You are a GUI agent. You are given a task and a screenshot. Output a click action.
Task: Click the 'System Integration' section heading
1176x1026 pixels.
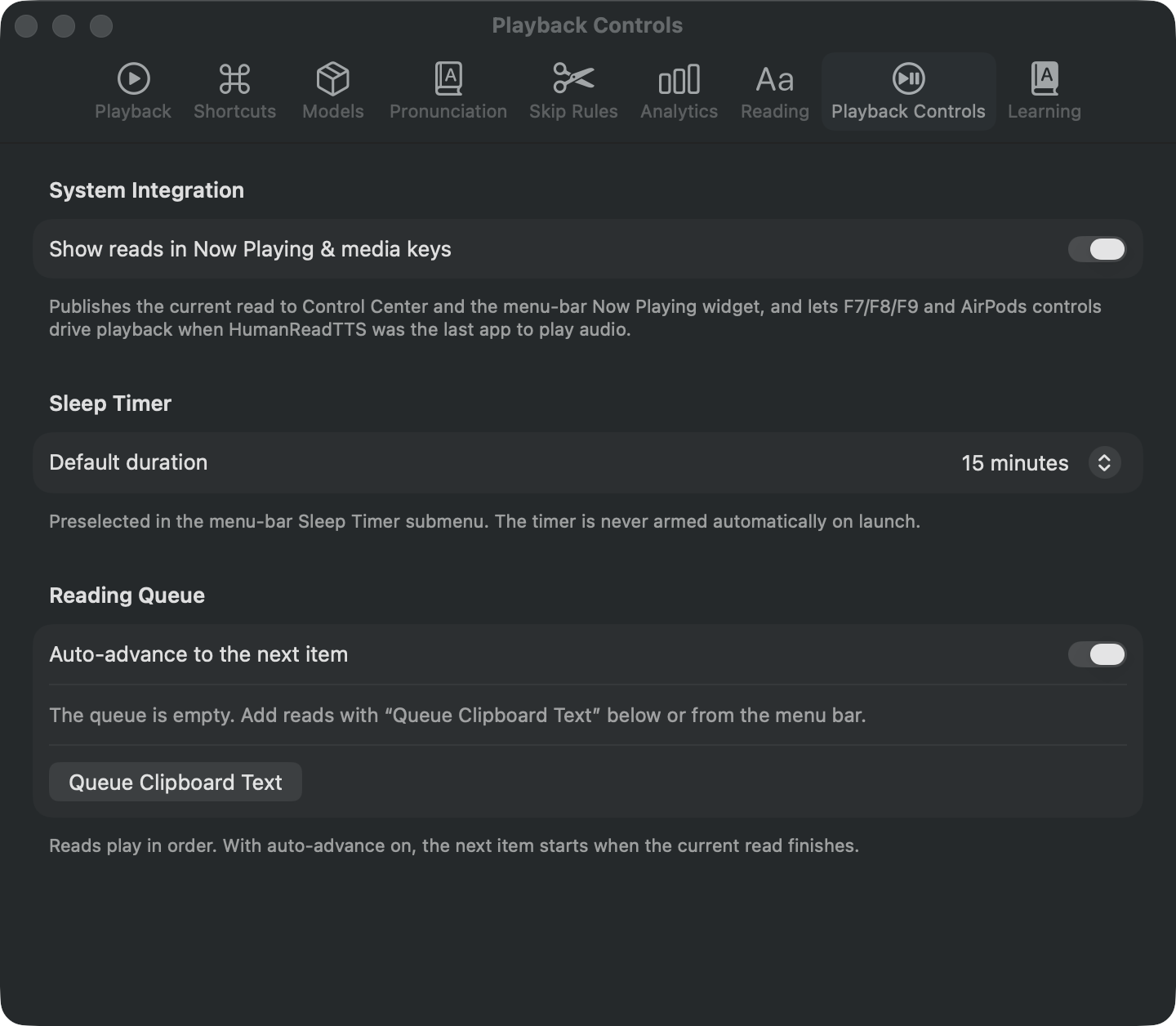146,190
